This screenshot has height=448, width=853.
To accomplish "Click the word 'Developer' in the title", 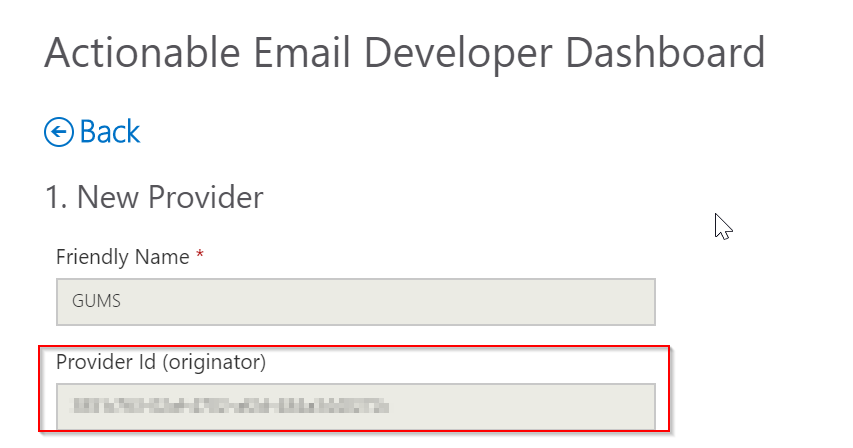I will pyautogui.click(x=458, y=55).
